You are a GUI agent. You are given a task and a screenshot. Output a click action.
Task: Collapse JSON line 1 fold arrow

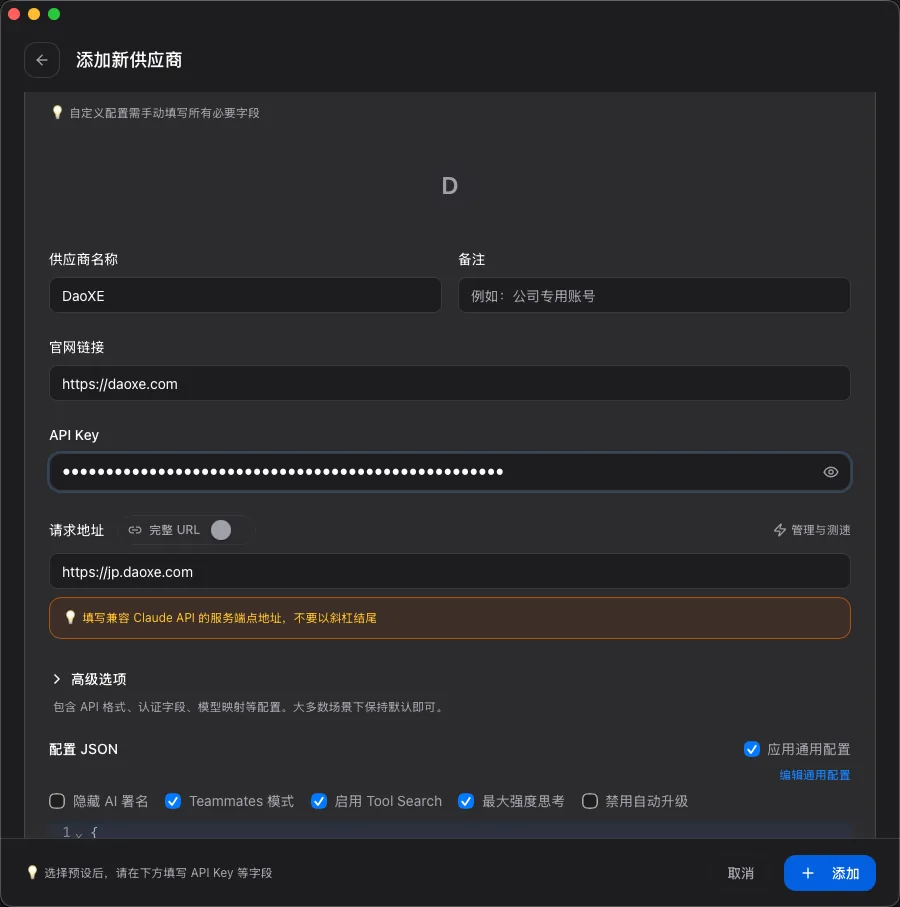click(79, 834)
